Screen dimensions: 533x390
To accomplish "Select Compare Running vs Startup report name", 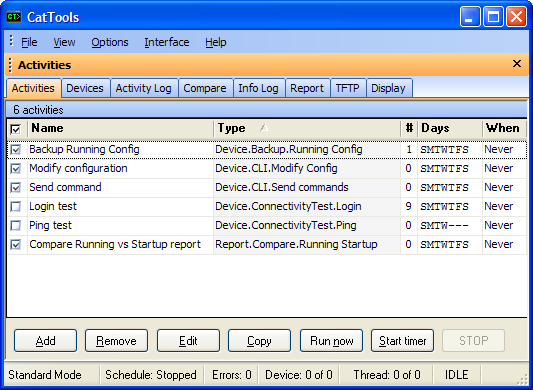I will 115,244.
